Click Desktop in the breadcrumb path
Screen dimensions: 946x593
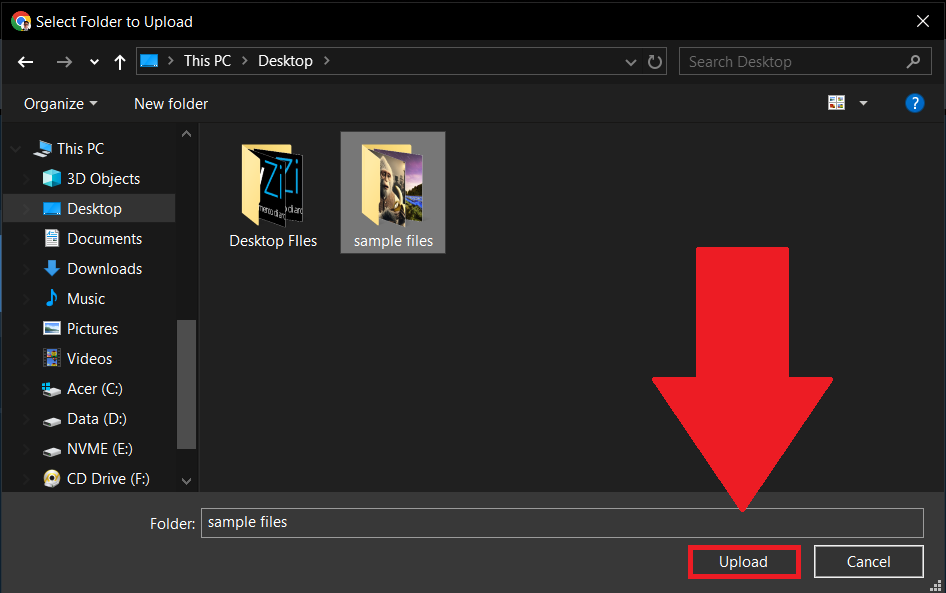click(285, 60)
